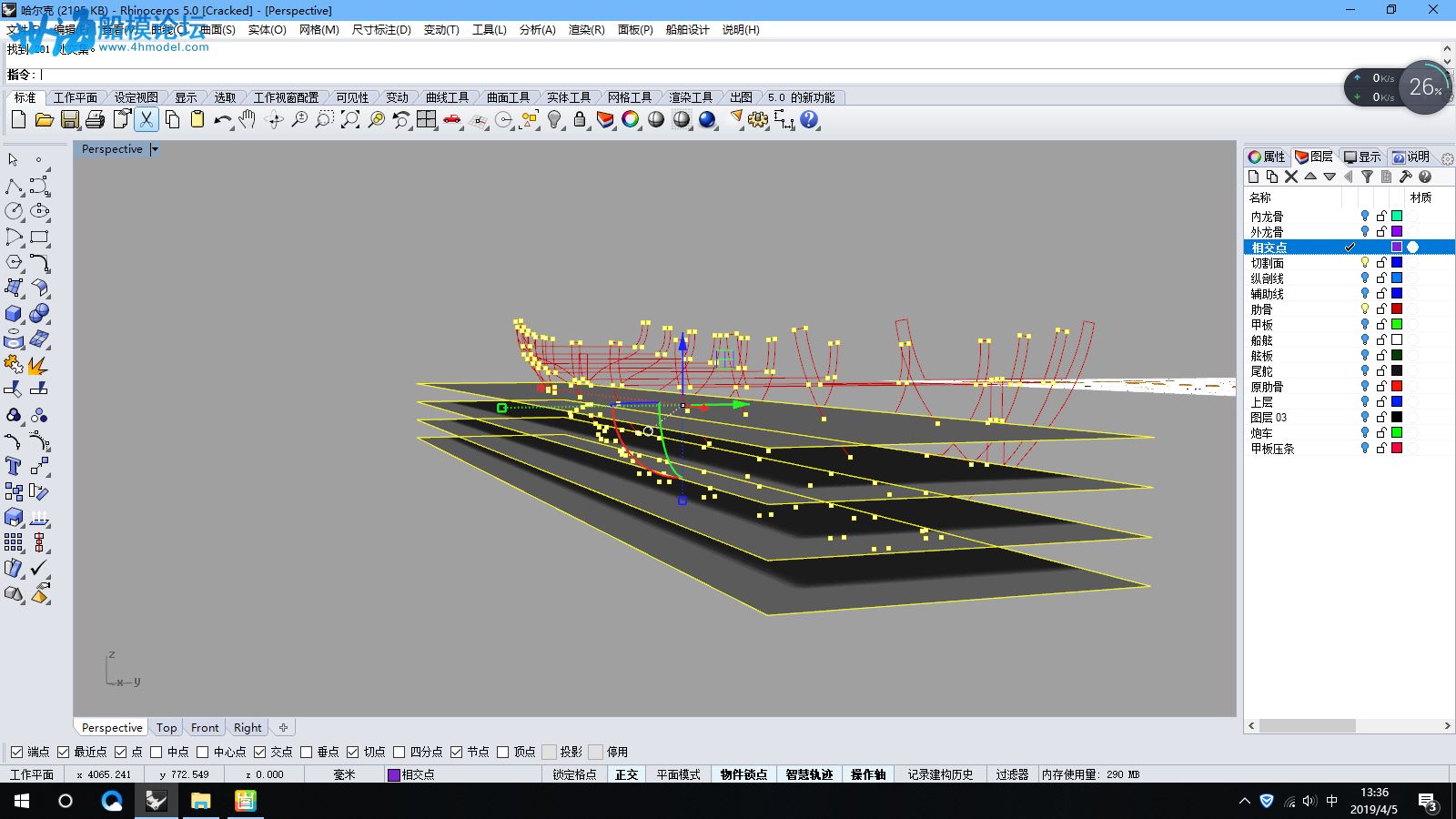Enable the 中点 osnap checkbox

tap(157, 752)
